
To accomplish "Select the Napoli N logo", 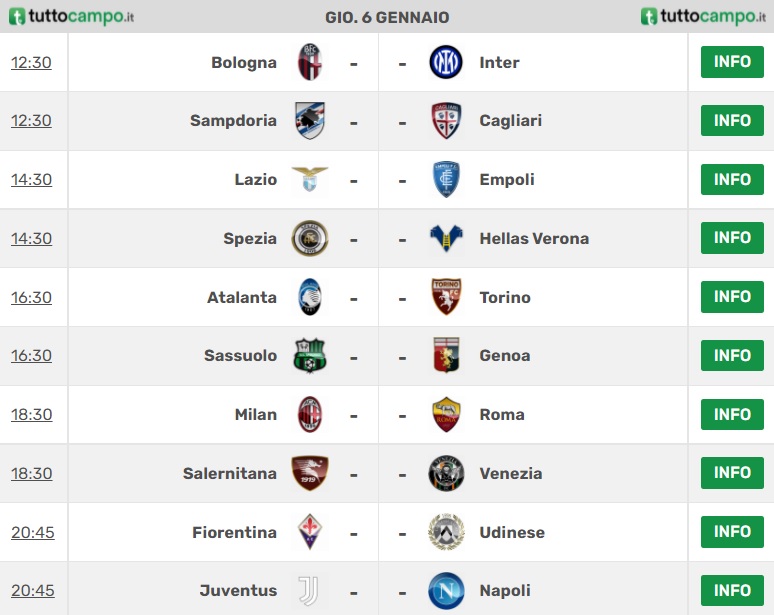I will (x=446, y=590).
